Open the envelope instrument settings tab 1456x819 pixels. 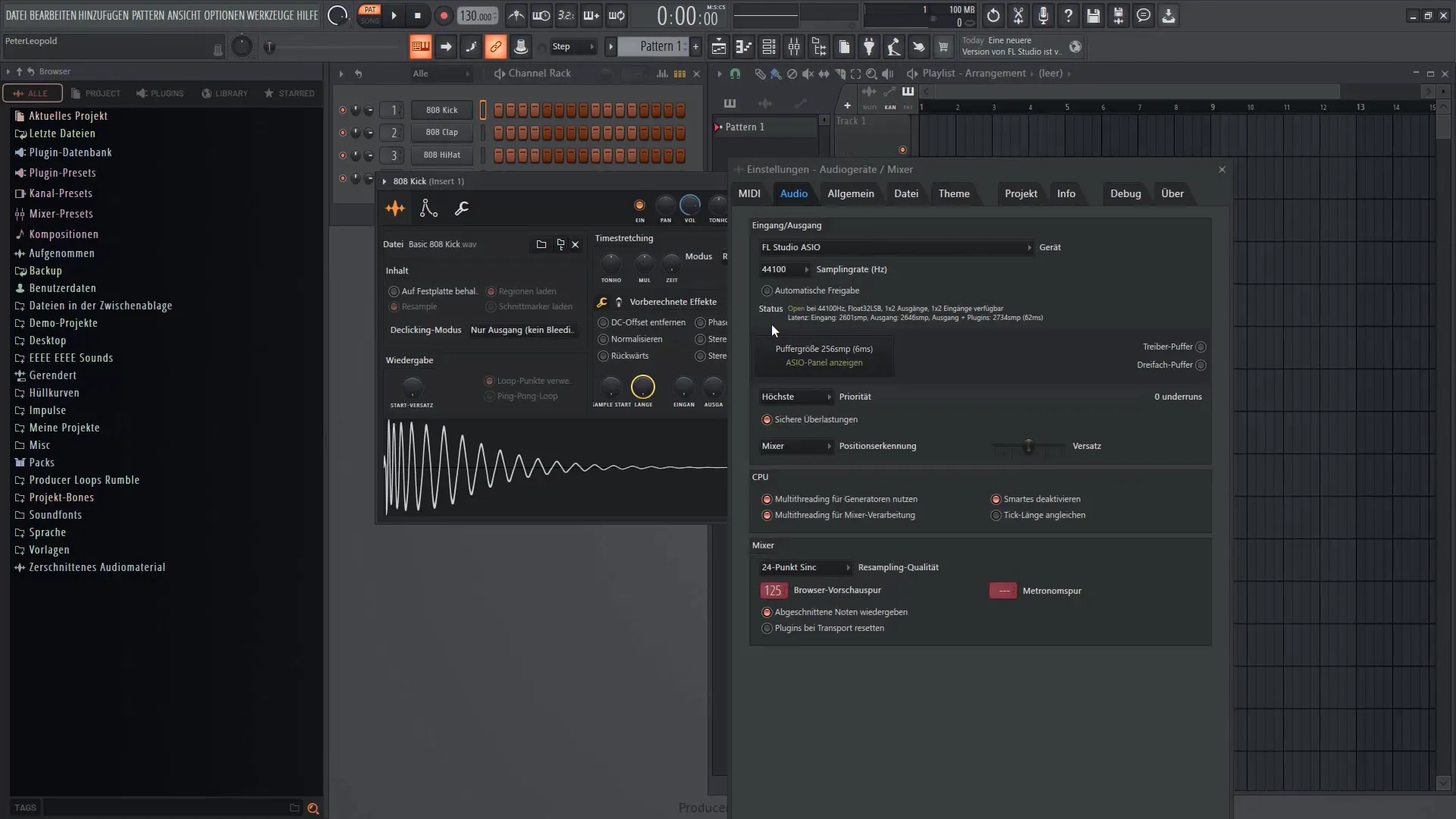point(428,209)
